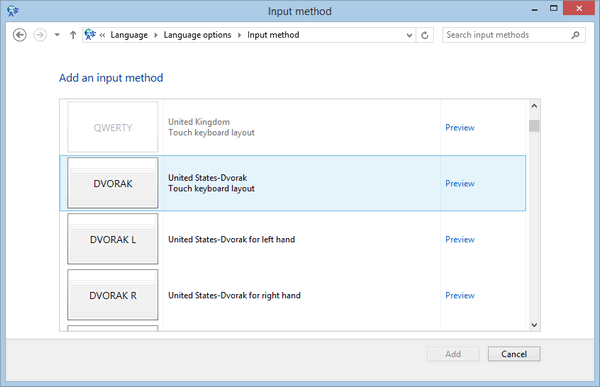Preview the Dvorak for left hand layout
The width and height of the screenshot is (600, 387).
click(x=460, y=239)
